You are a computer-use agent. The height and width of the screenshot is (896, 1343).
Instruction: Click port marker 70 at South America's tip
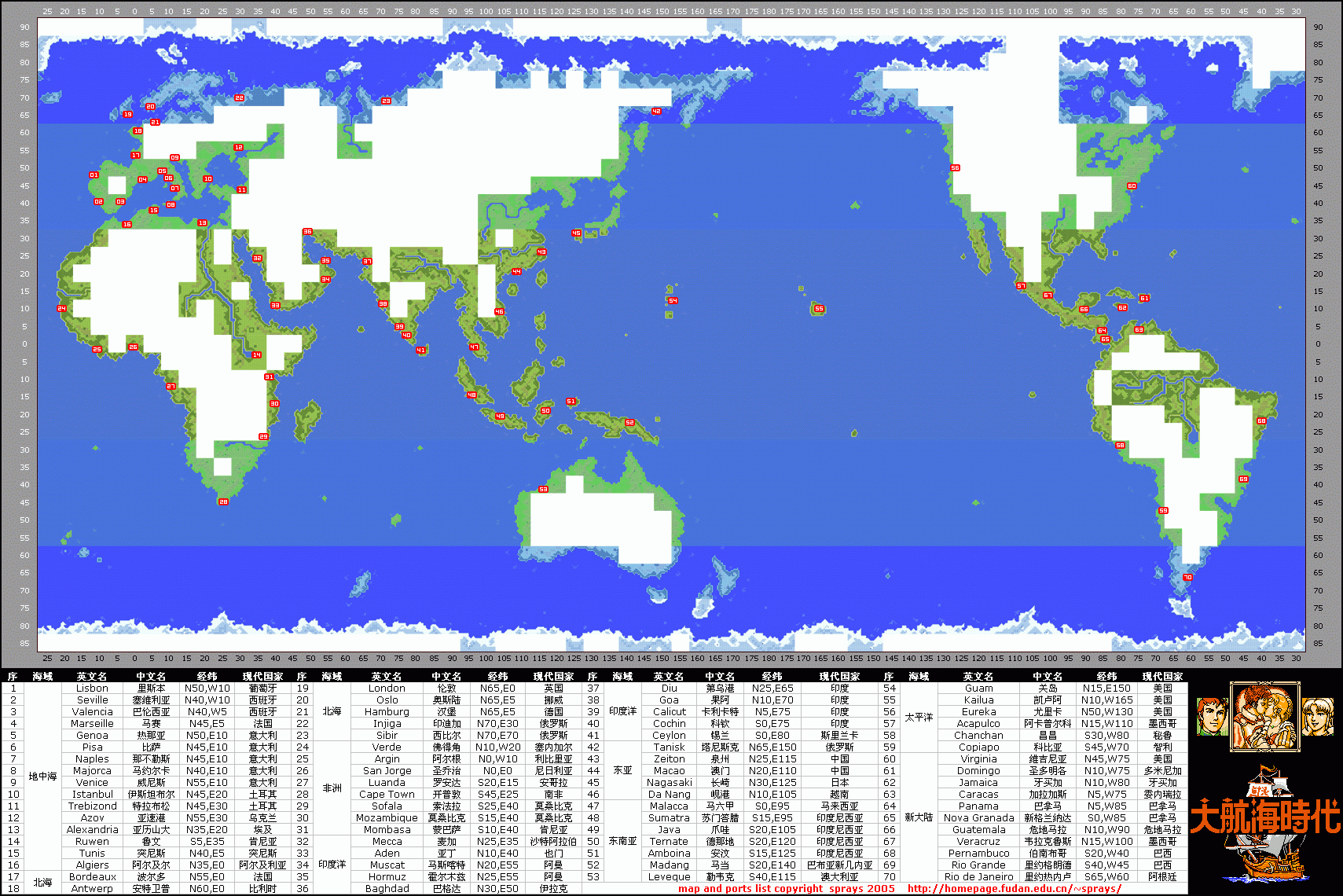[x=1187, y=578]
